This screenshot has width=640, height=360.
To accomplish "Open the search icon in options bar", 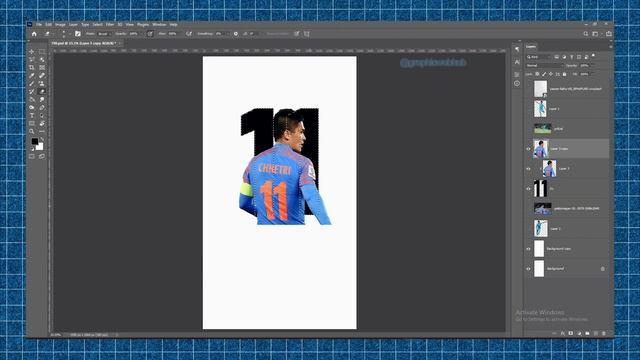I will [586, 34].
